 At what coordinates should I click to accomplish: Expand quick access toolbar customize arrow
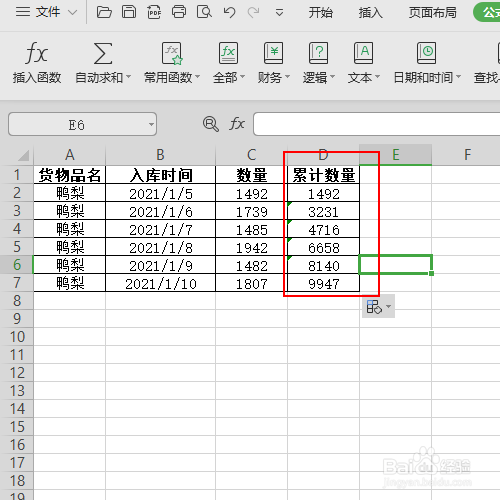tap(279, 13)
